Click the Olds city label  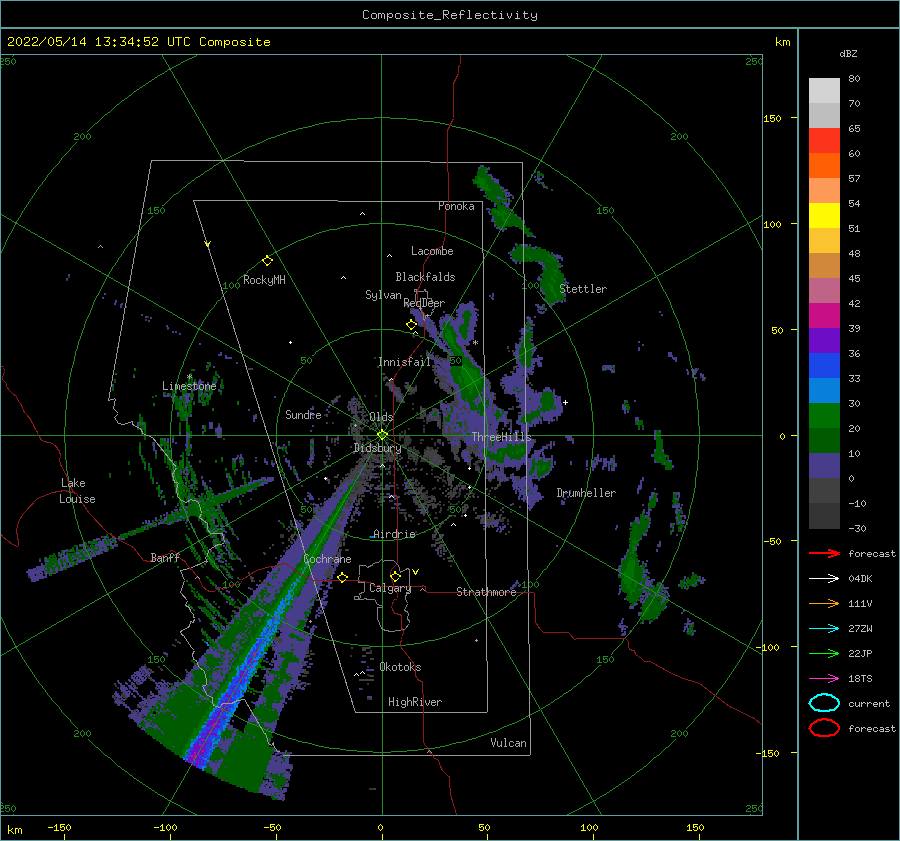click(381, 417)
